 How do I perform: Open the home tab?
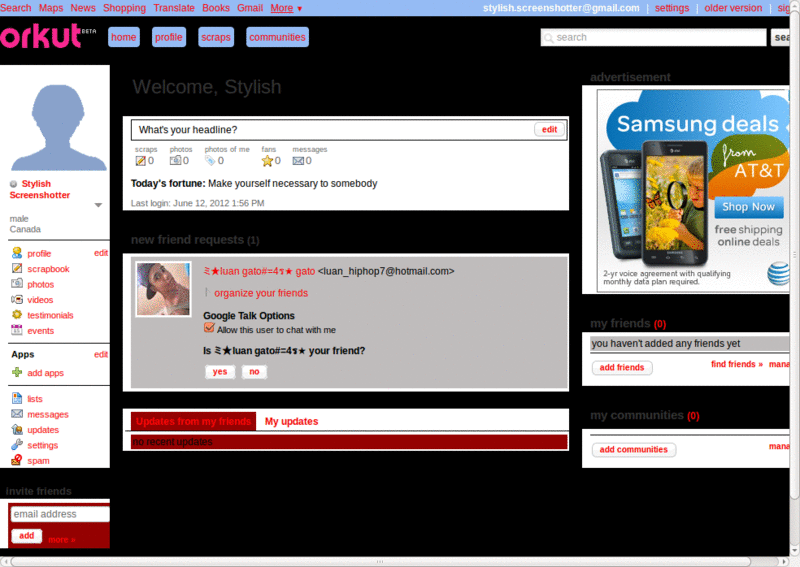click(x=123, y=37)
